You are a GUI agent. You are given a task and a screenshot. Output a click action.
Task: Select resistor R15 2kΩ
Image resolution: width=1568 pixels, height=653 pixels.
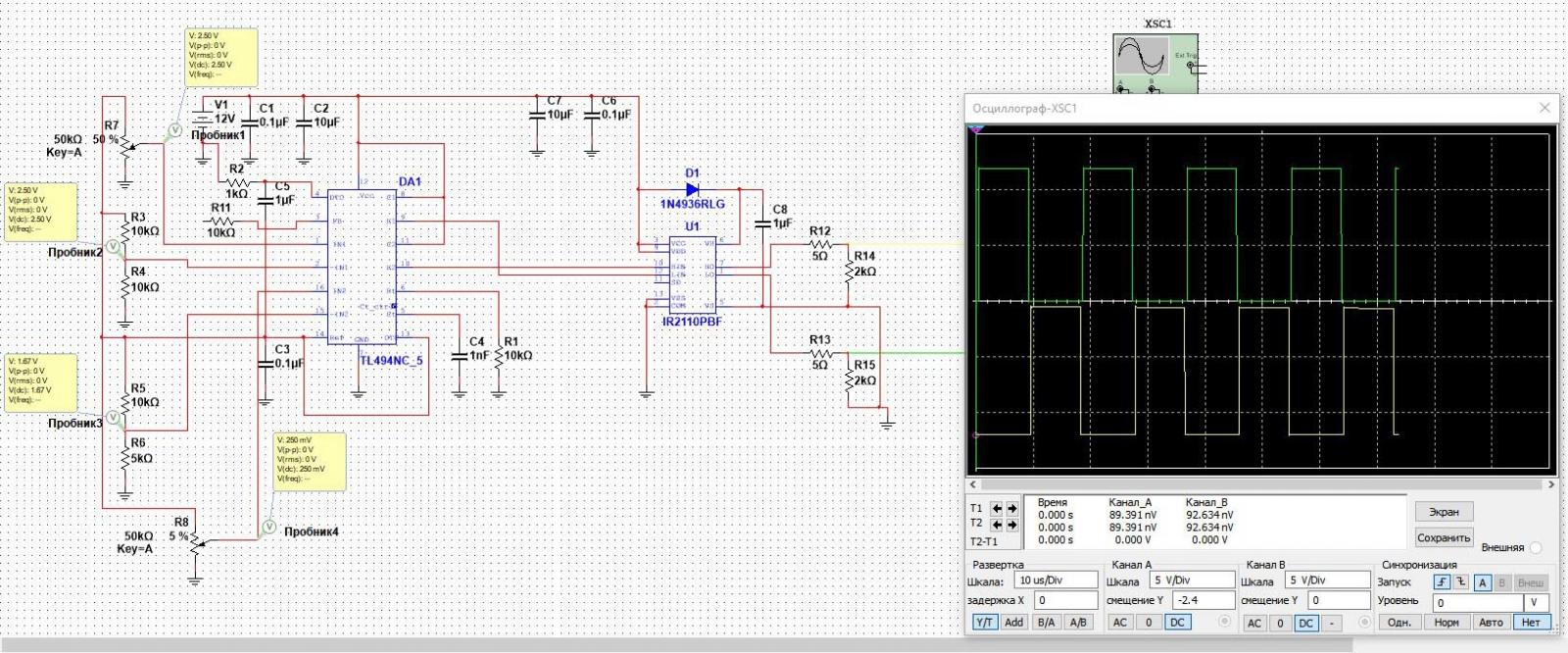click(x=850, y=378)
